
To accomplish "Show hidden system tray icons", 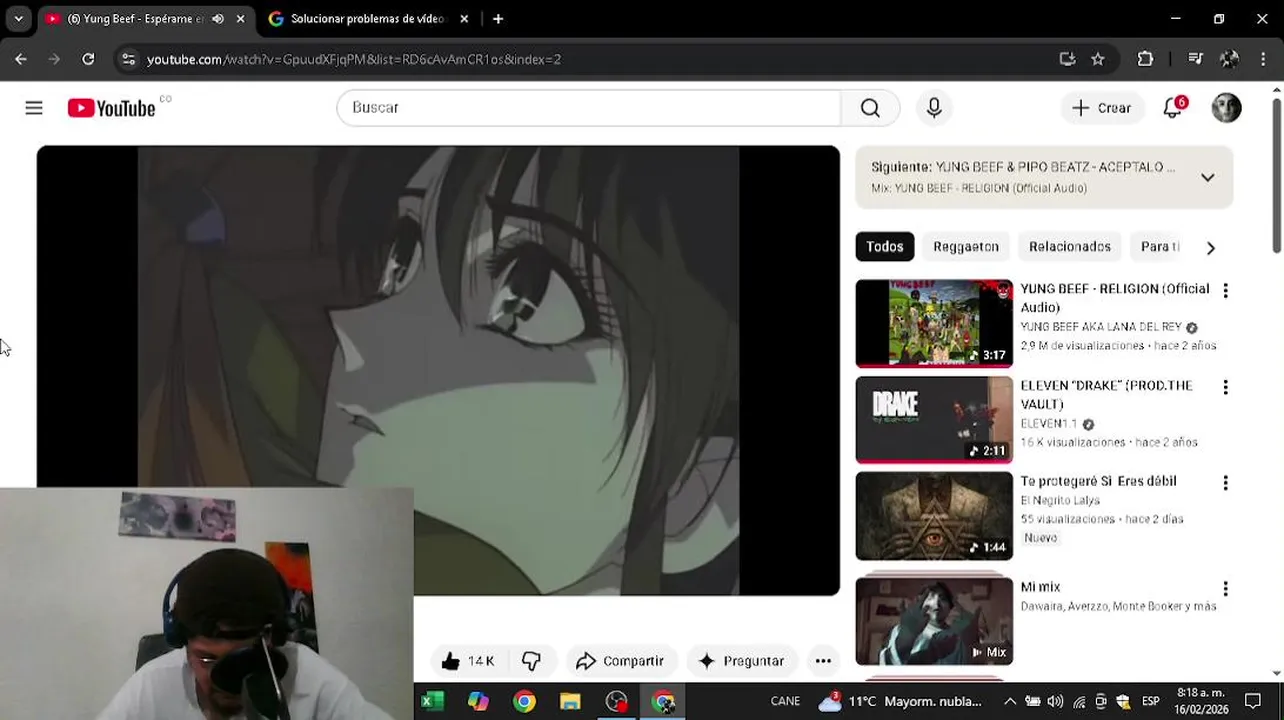I will click(1010, 702).
